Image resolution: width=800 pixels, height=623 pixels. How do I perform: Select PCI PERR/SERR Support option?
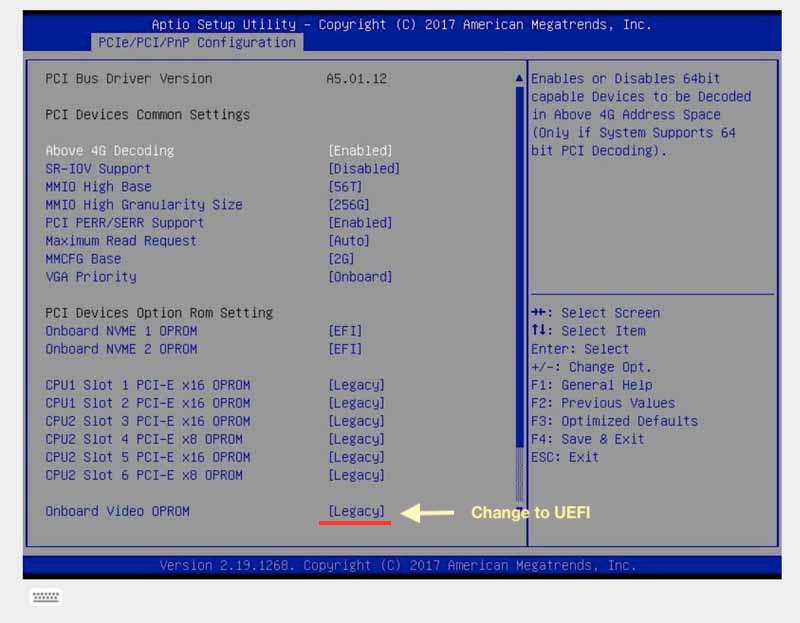(124, 222)
